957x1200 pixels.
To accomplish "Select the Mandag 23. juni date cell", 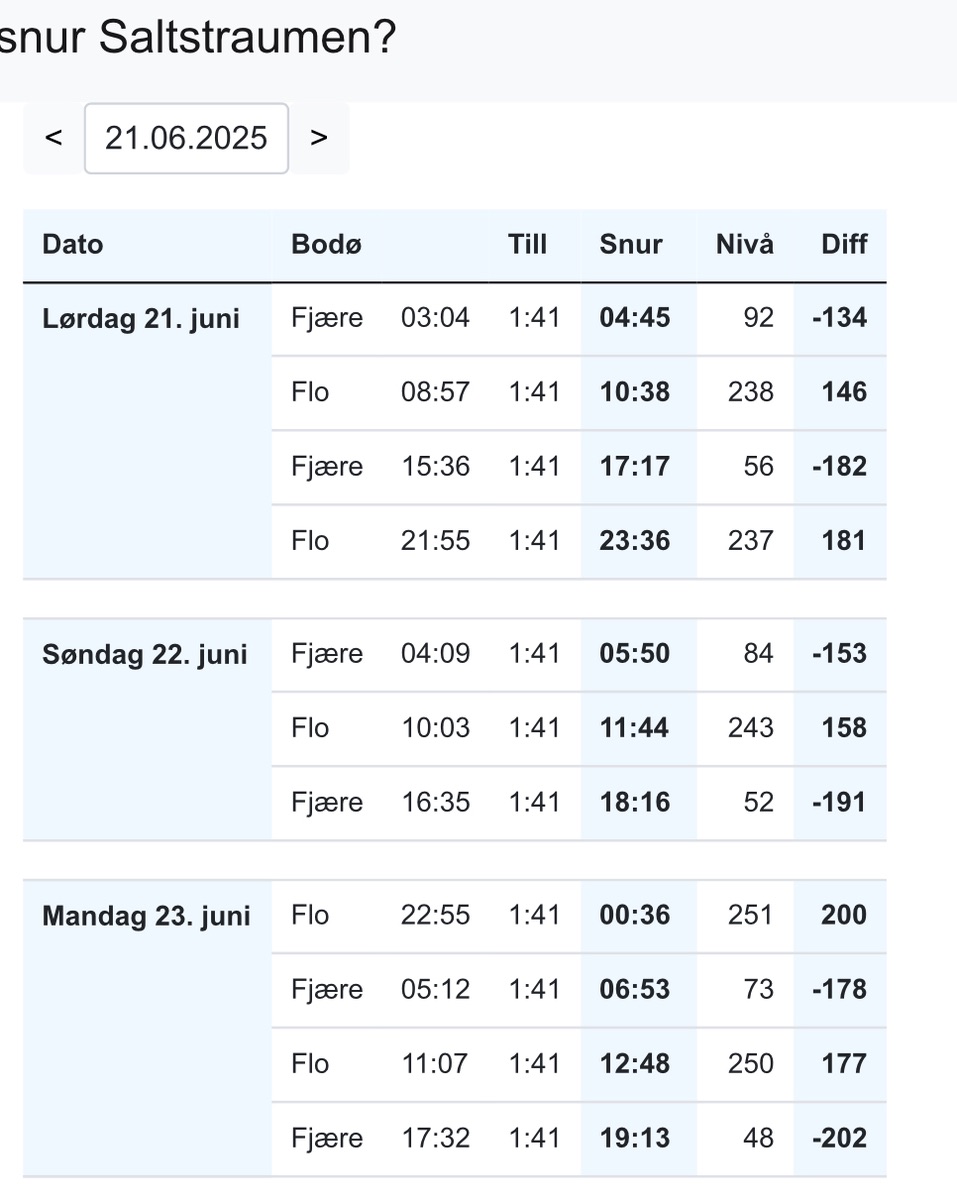I will 146,917.
